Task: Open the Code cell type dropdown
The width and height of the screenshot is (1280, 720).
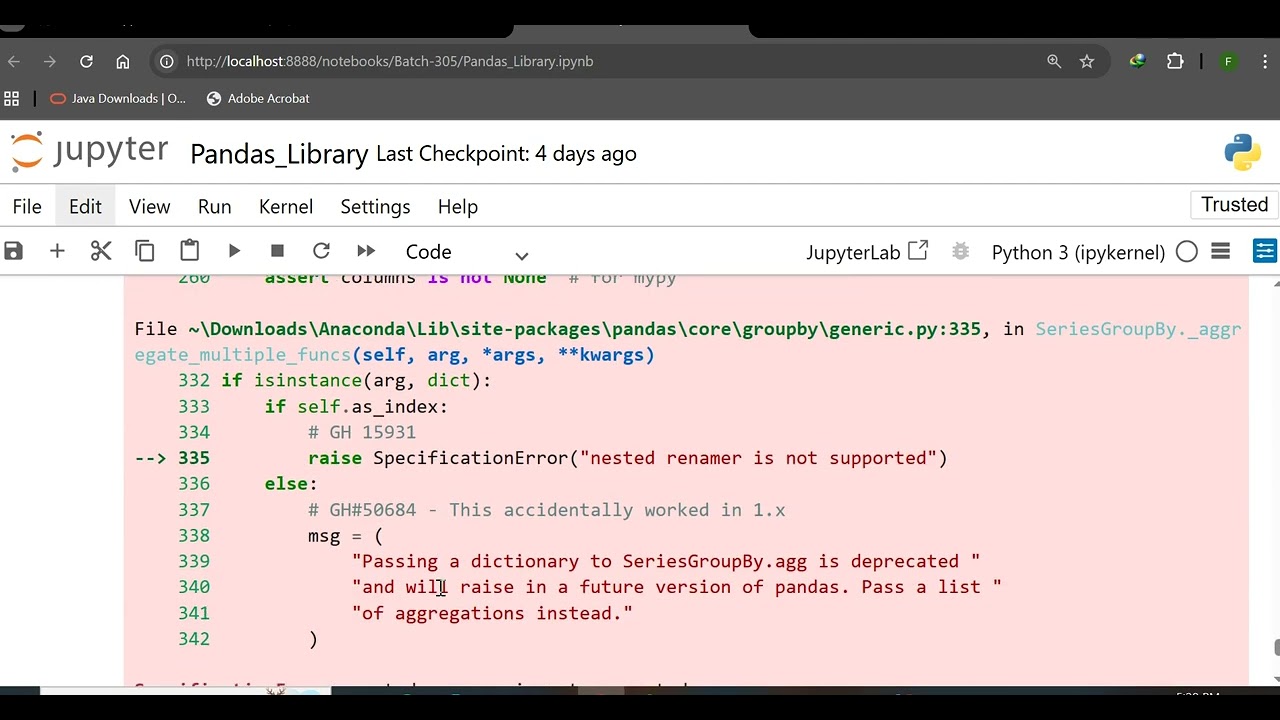Action: (466, 252)
